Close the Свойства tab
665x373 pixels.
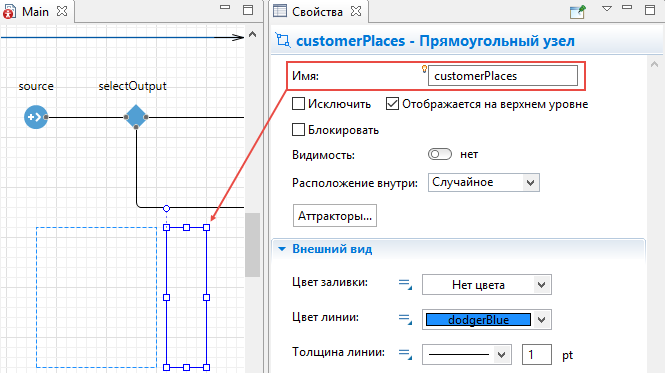356,11
